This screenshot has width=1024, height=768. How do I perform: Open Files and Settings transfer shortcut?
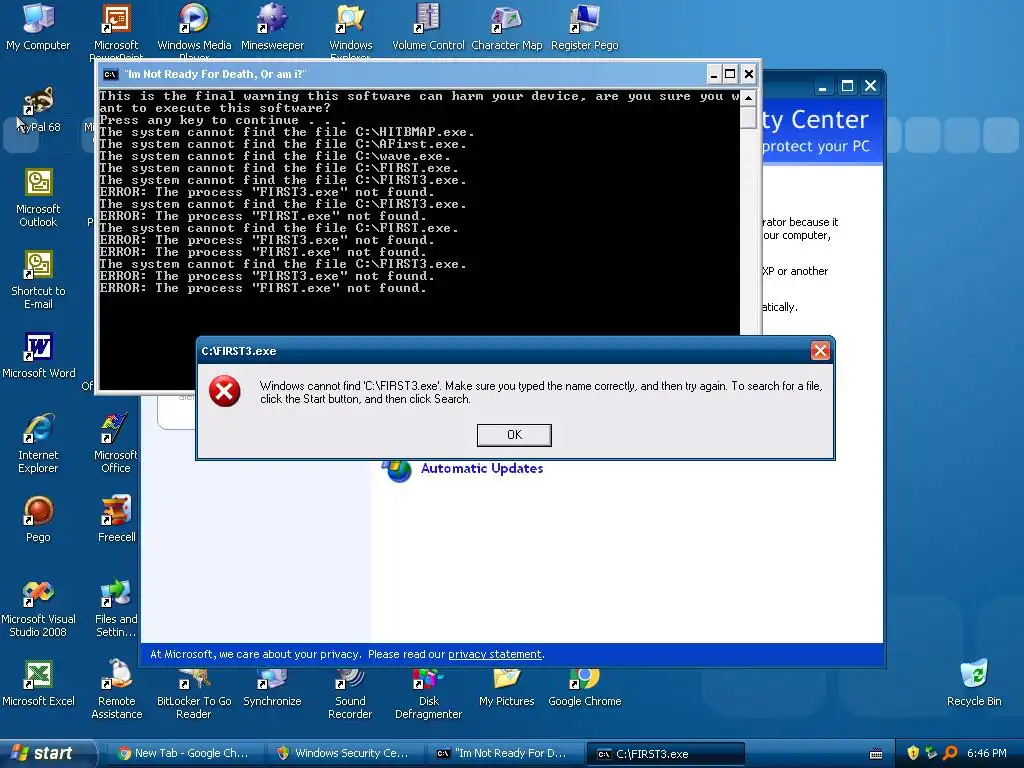[116, 608]
